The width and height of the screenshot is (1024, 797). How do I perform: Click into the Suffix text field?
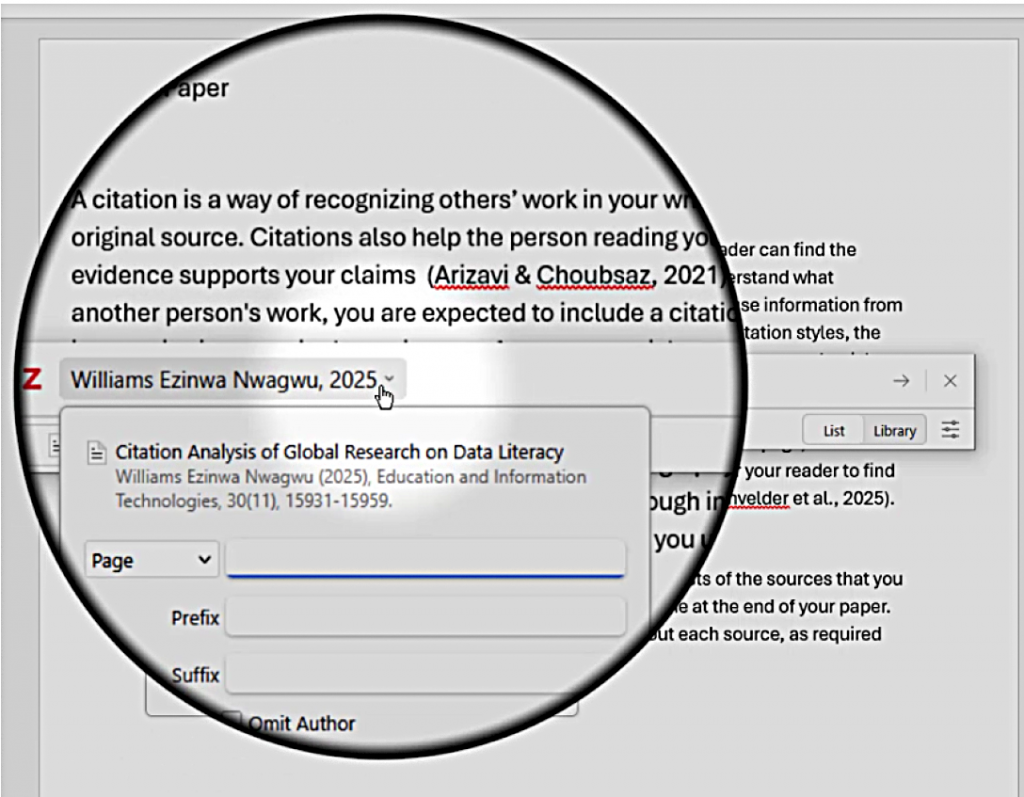tap(425, 675)
